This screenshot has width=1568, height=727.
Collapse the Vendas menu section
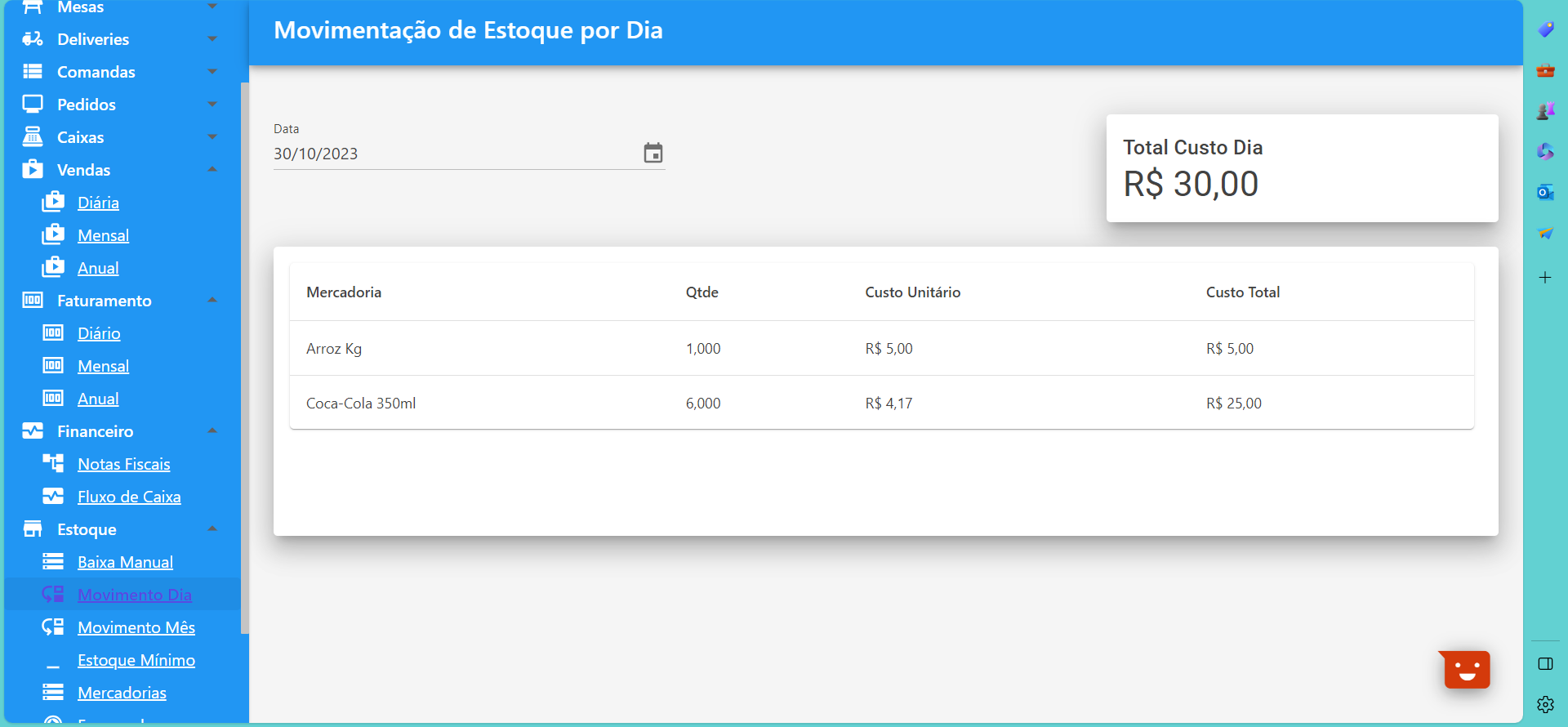coord(212,170)
